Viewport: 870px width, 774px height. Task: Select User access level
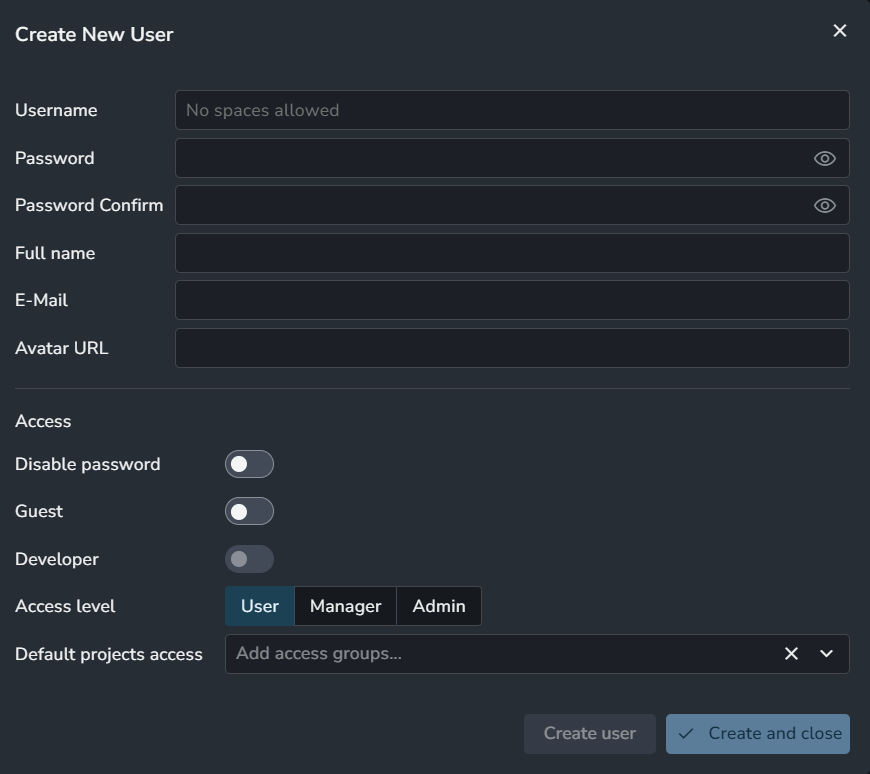click(x=260, y=606)
